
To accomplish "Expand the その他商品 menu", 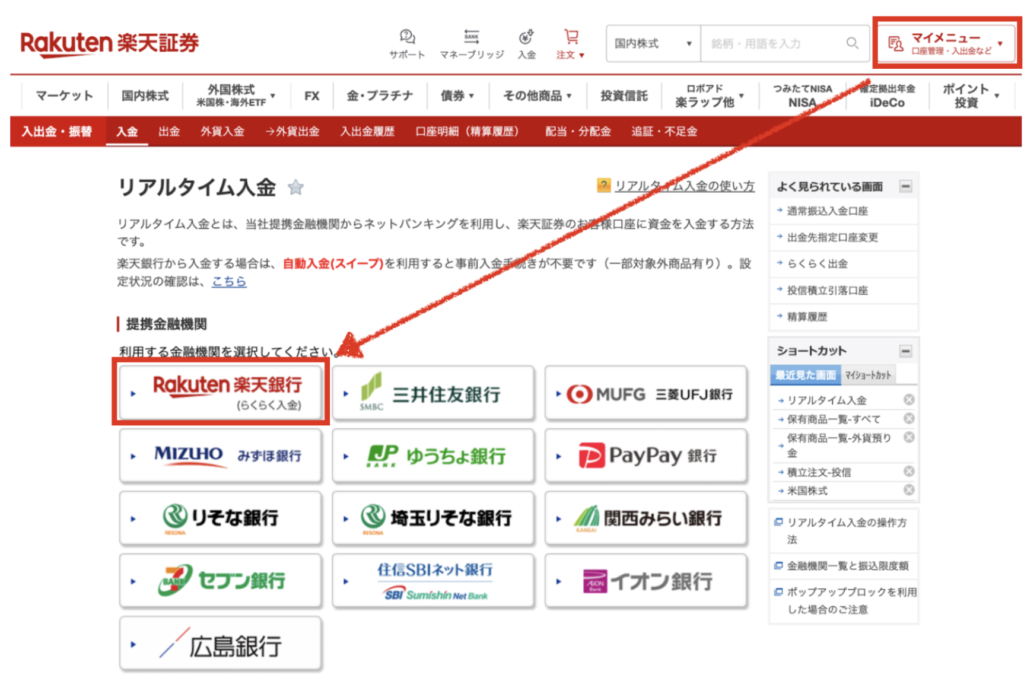I will tap(537, 95).
